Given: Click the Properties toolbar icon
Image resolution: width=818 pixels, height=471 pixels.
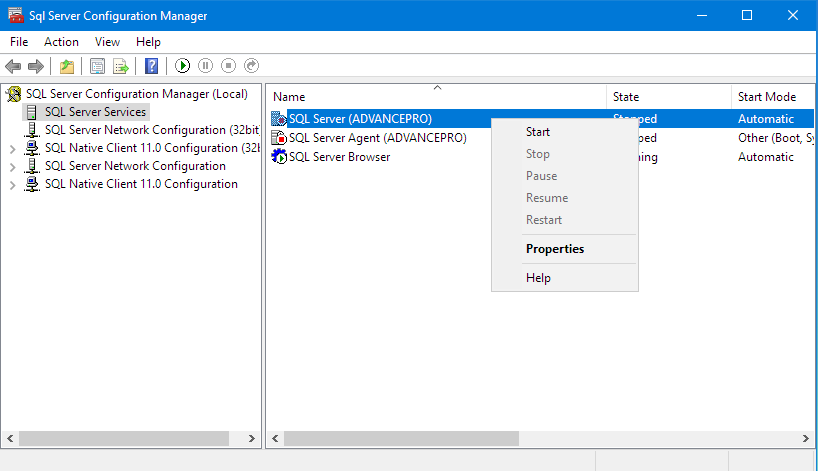Looking at the screenshot, I should pyautogui.click(x=97, y=66).
